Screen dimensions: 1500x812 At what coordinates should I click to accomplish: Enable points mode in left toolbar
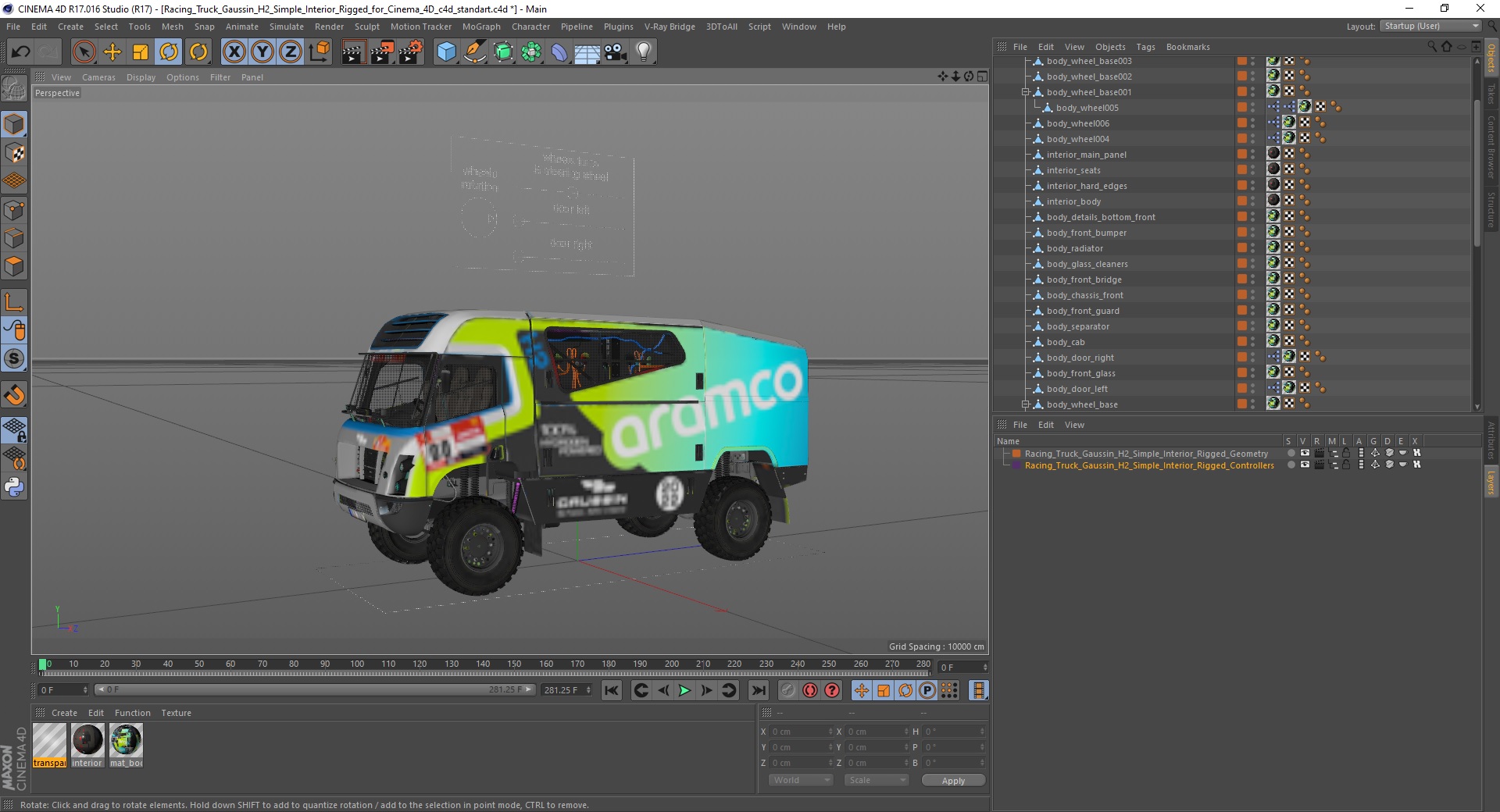tap(14, 210)
